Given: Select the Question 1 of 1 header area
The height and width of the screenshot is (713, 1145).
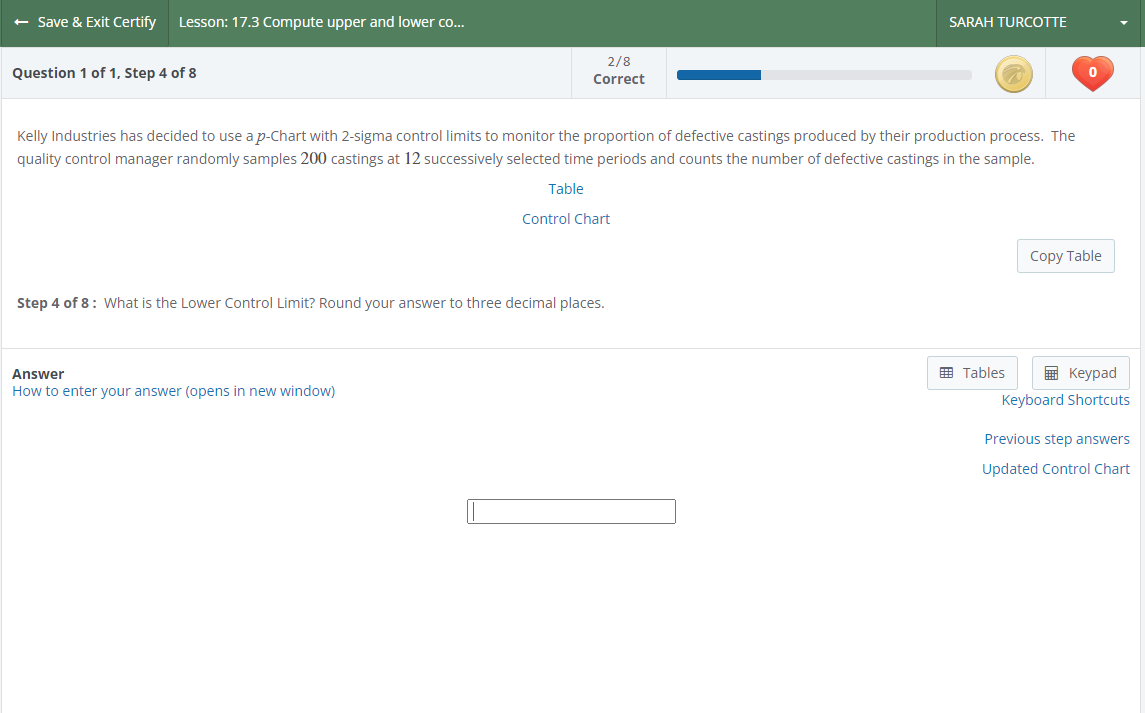Looking at the screenshot, I should (103, 72).
